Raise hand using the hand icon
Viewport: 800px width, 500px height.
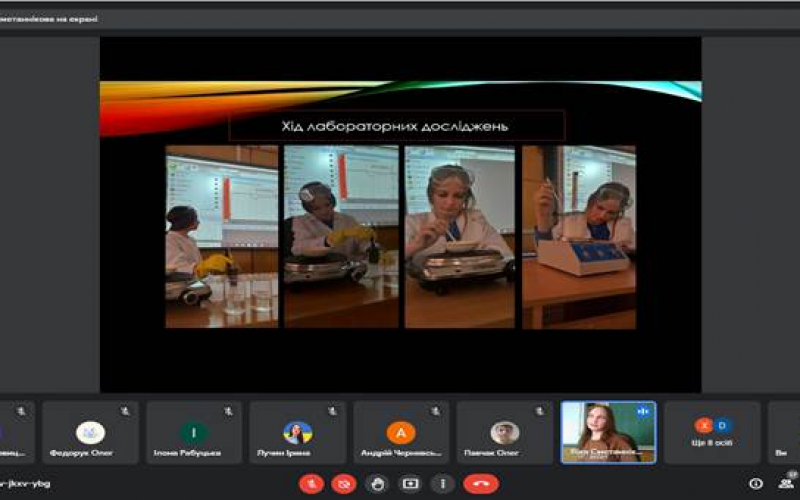point(377,483)
